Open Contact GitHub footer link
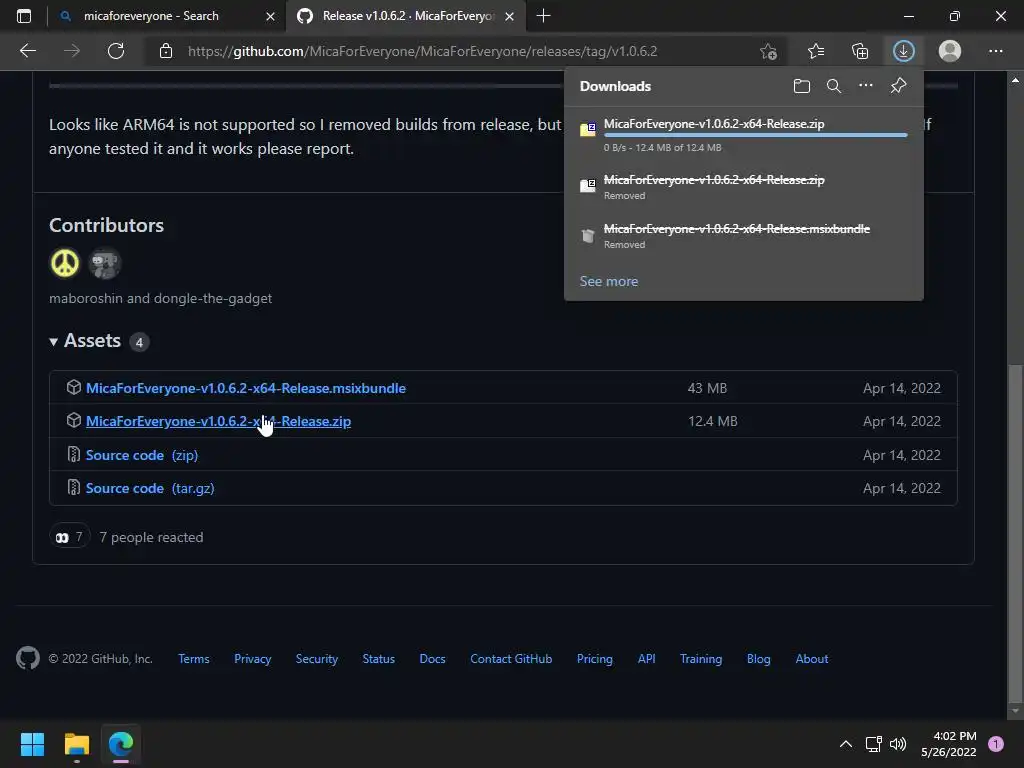Screen dimensions: 1024x768 (x=511, y=658)
